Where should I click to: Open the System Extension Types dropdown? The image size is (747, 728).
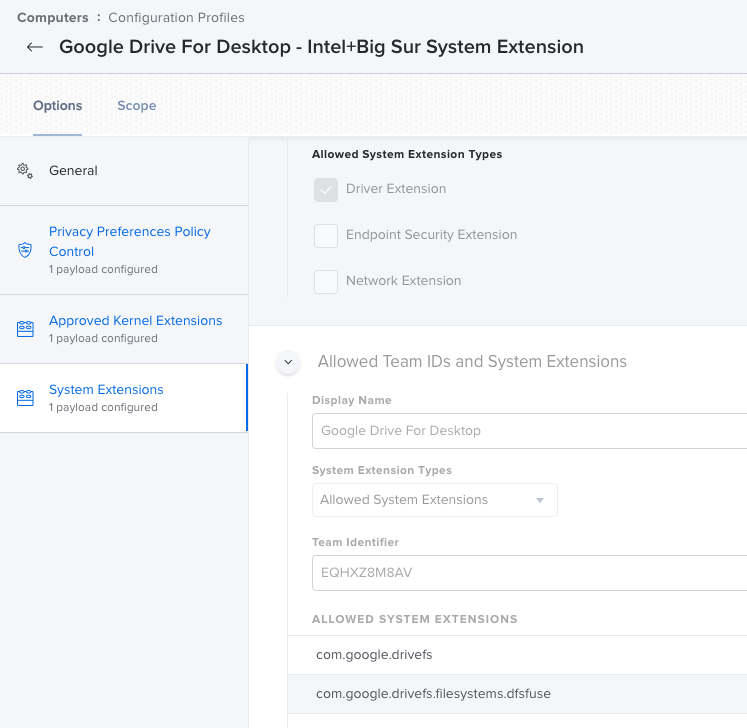[434, 500]
